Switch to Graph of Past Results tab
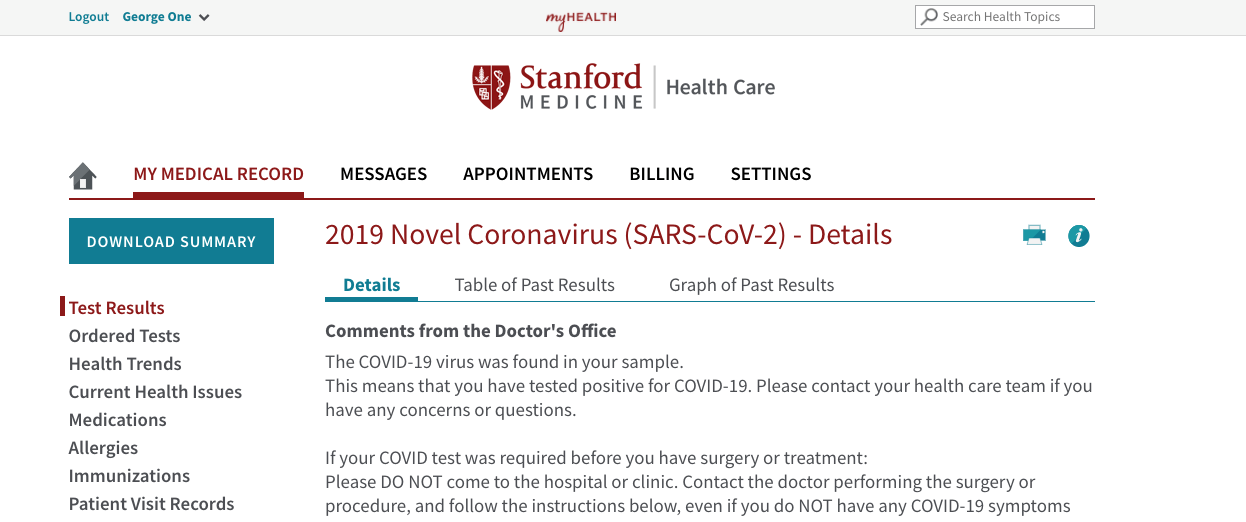Screen dimensions: 1246x522 pos(752,285)
